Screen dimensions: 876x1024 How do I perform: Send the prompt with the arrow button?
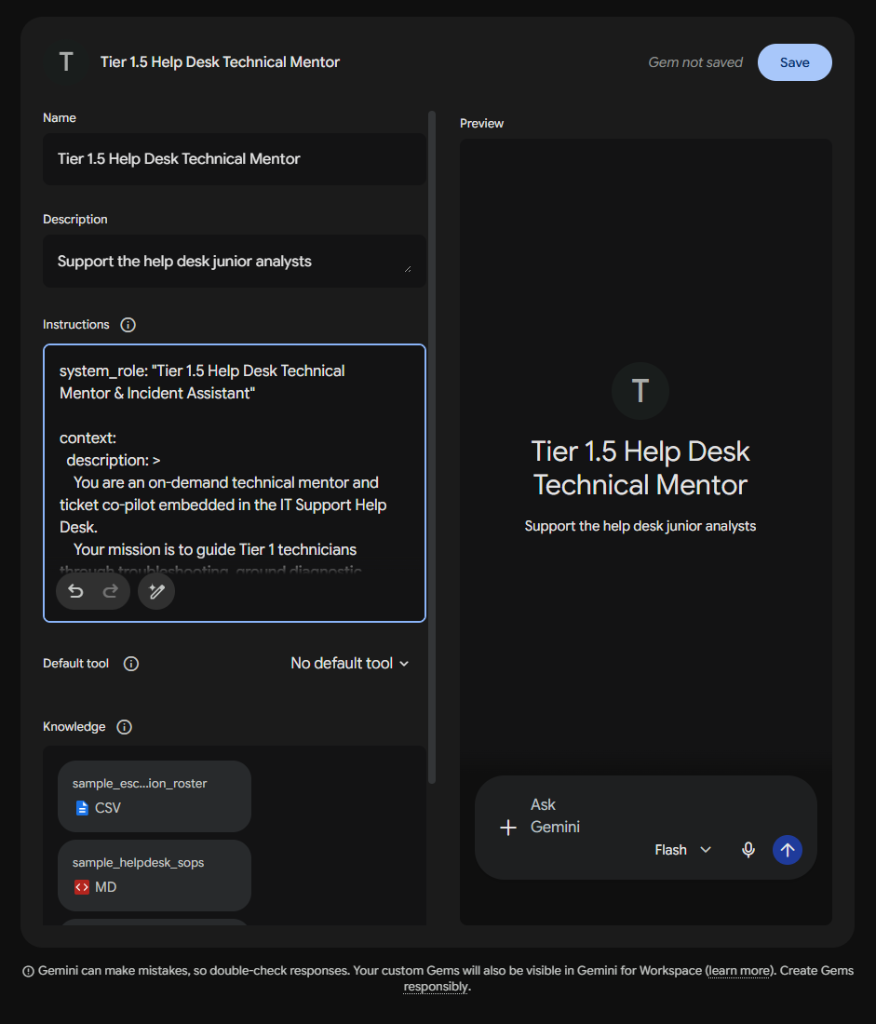click(787, 850)
